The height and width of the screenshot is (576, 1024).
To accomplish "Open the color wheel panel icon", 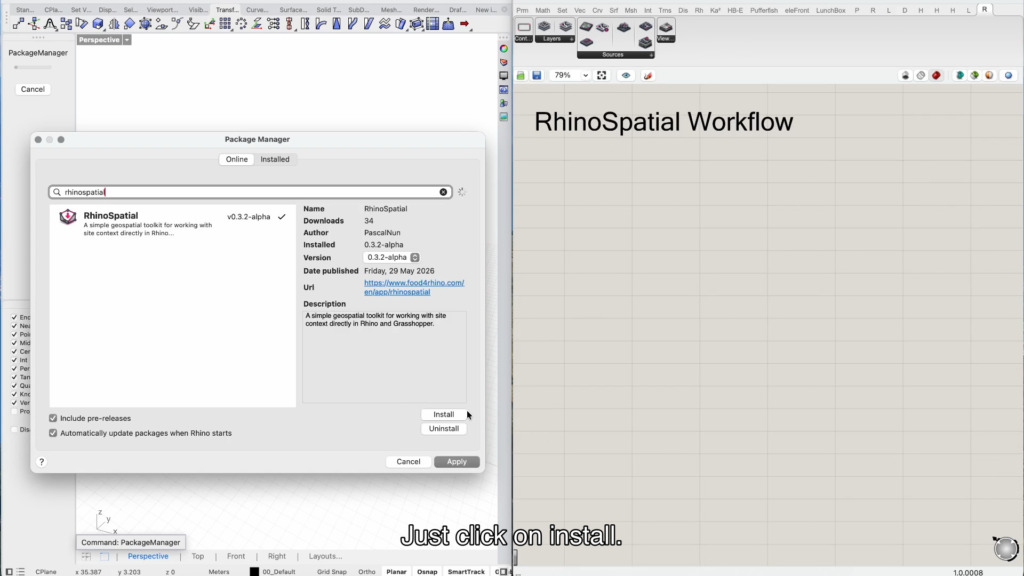I will (x=504, y=49).
